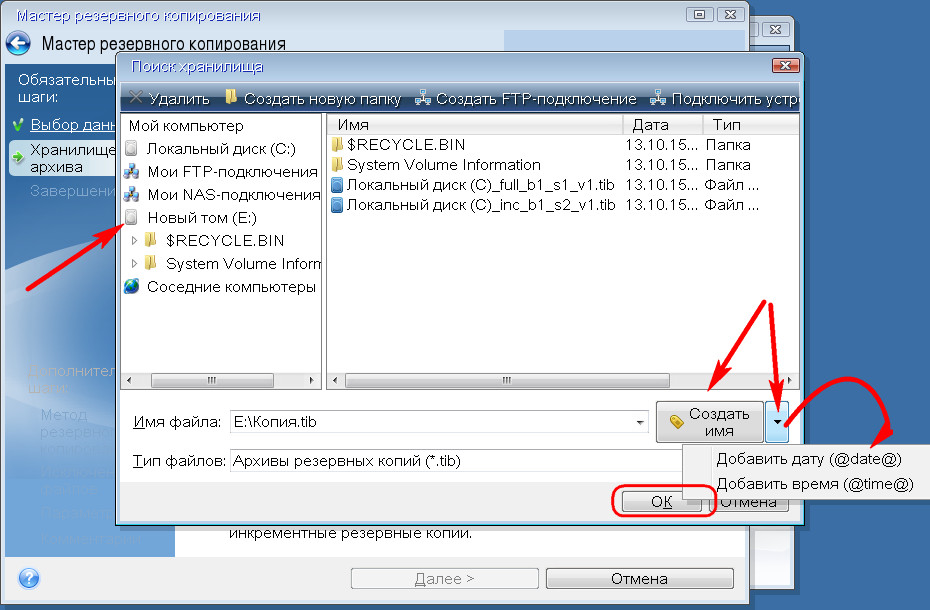Confirm with the OK button

[661, 502]
